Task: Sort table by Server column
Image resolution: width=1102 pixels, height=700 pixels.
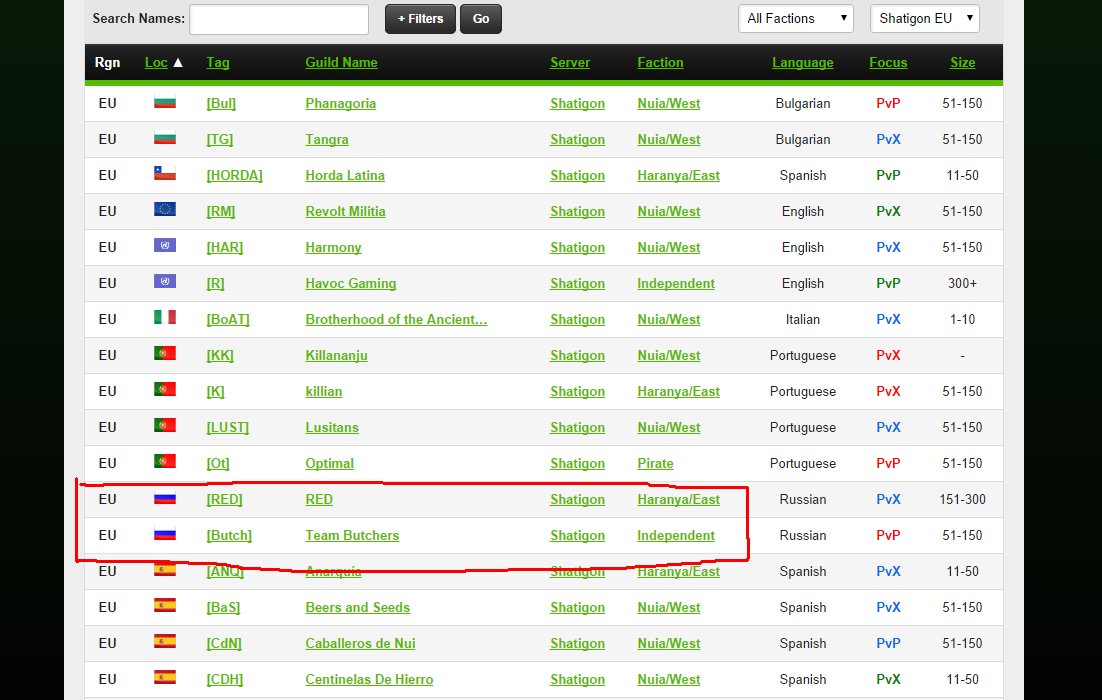Action: click(570, 63)
